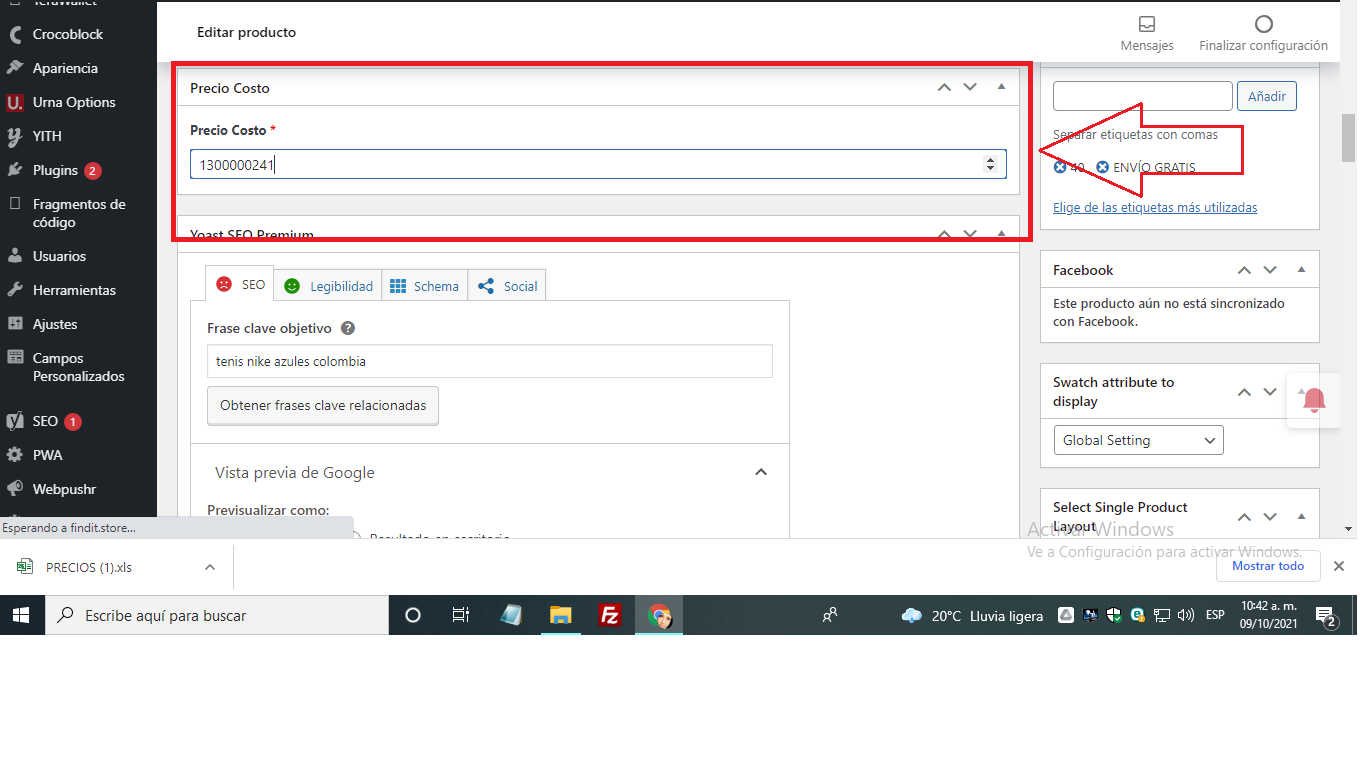Close the downloads bar
The width and height of the screenshot is (1360, 768).
[1339, 566]
